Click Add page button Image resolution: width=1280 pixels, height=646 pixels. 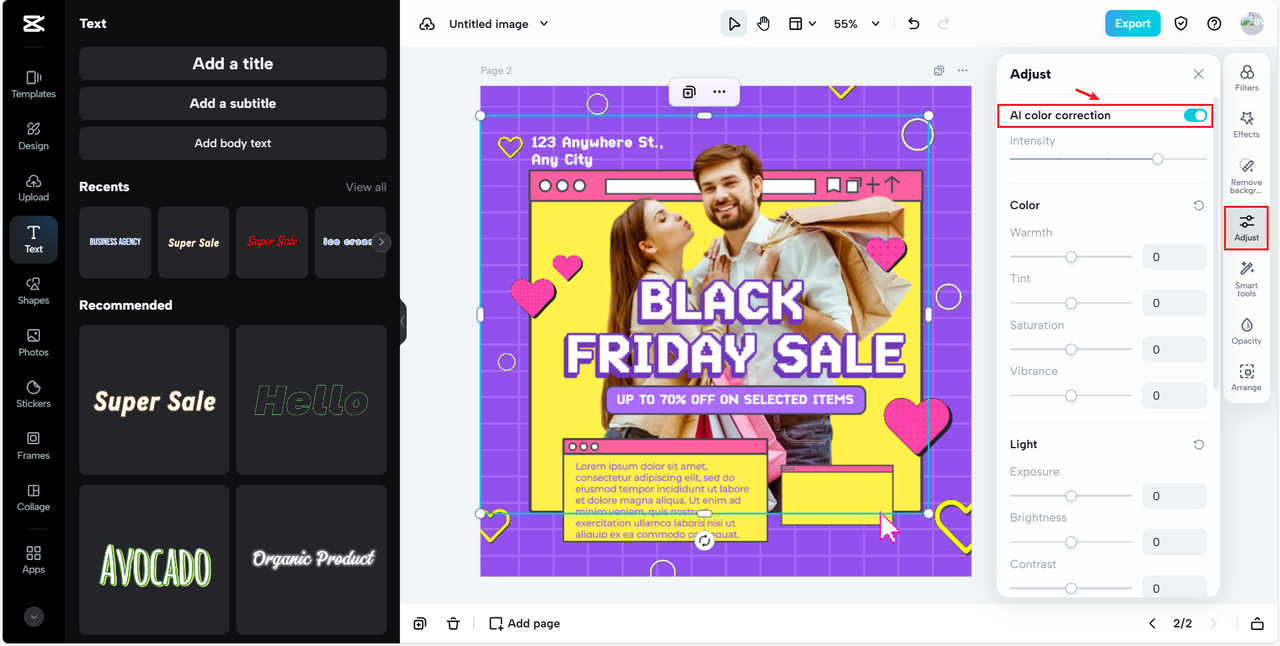coord(524,623)
